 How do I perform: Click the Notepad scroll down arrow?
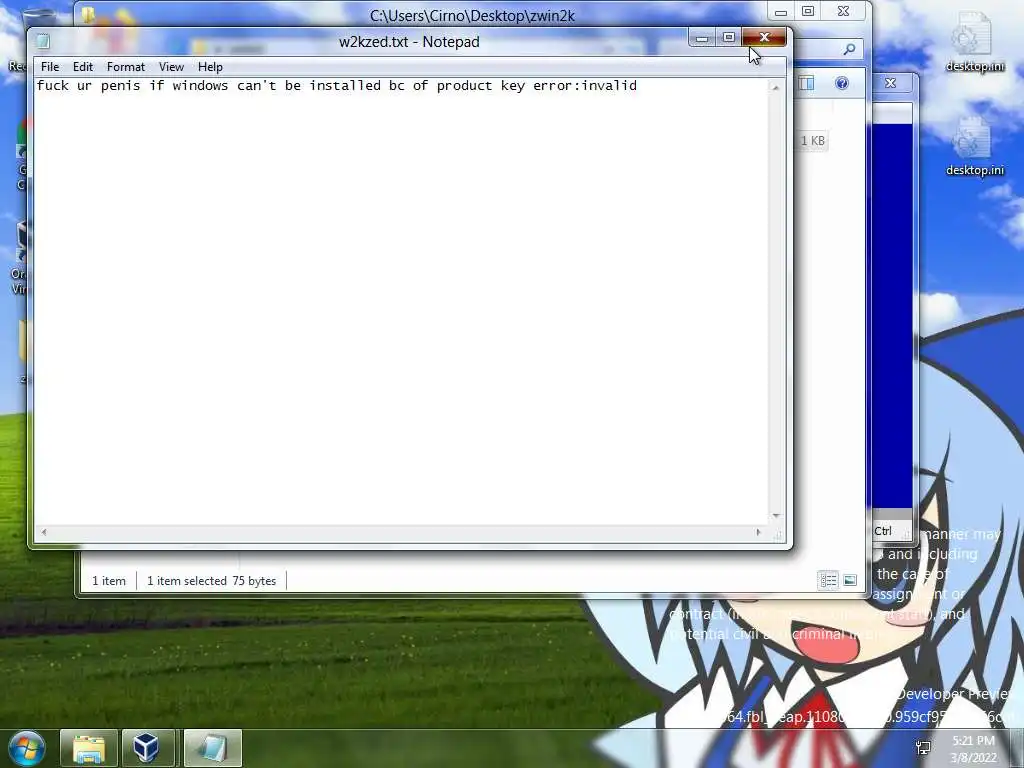click(x=776, y=516)
